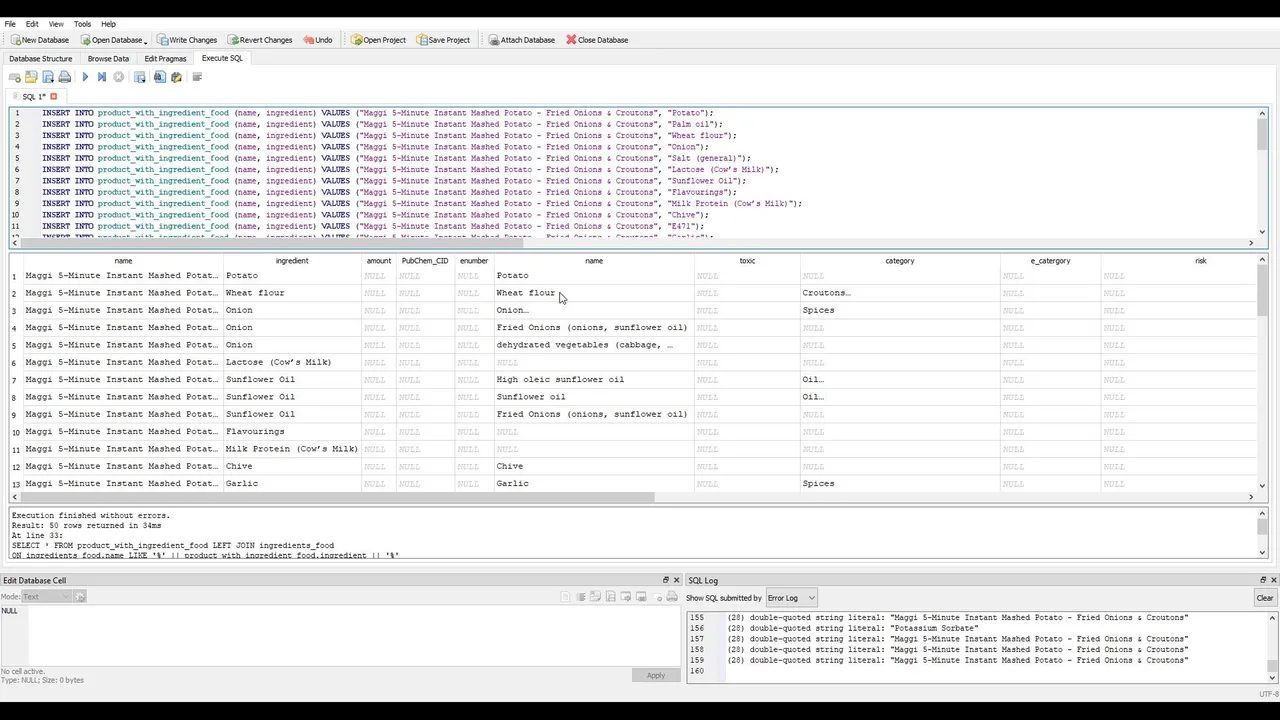Click Apply button in Edit Database Cell

click(x=655, y=675)
